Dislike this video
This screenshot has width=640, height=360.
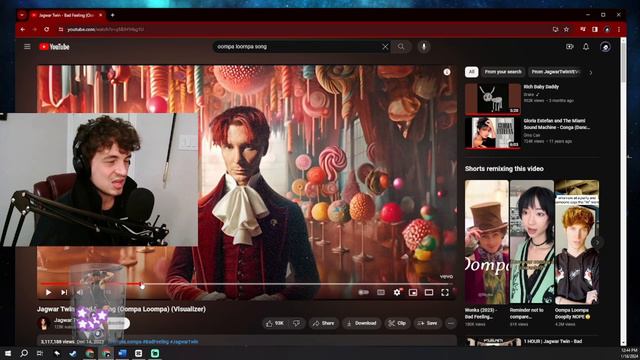click(x=297, y=323)
